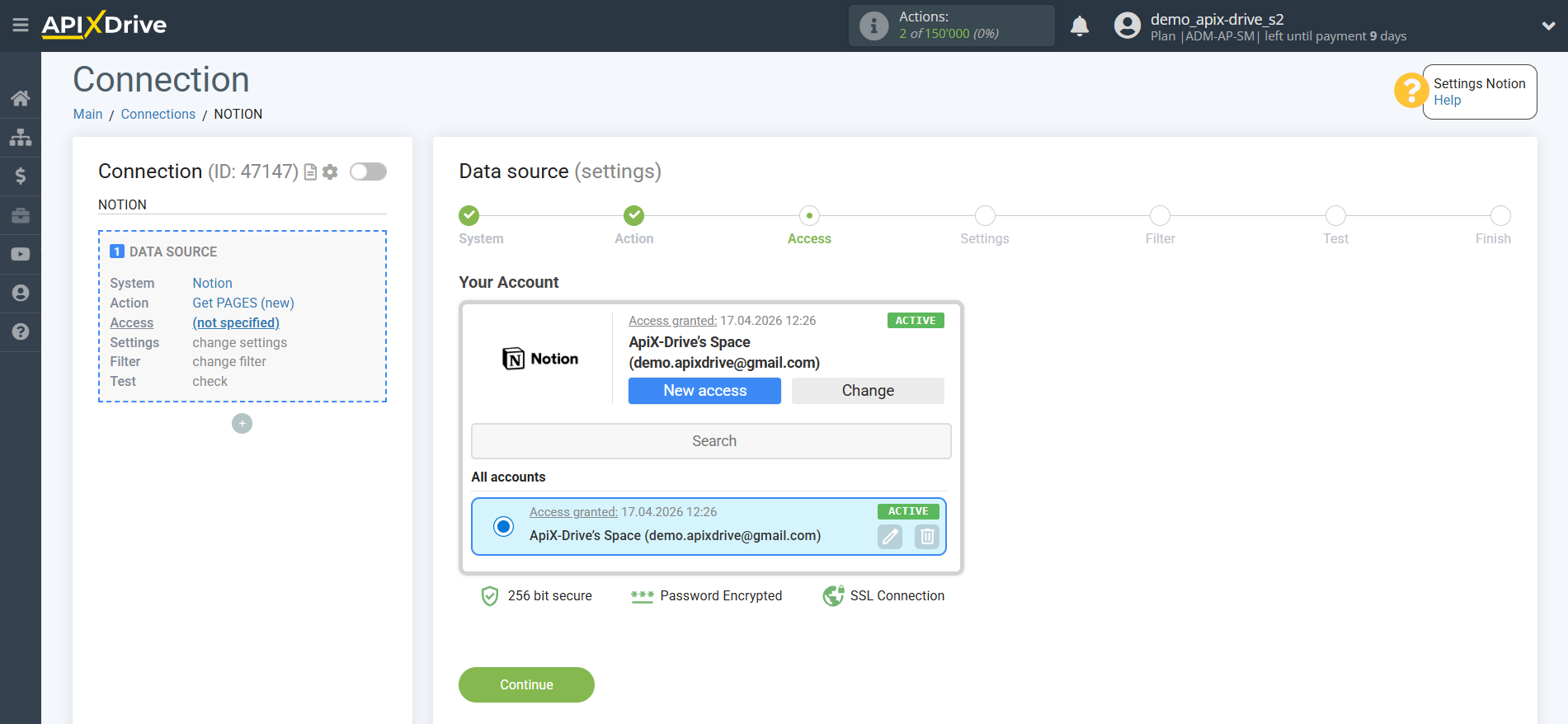
Task: Expand the user account dropdown chevron
Action: (x=1548, y=26)
